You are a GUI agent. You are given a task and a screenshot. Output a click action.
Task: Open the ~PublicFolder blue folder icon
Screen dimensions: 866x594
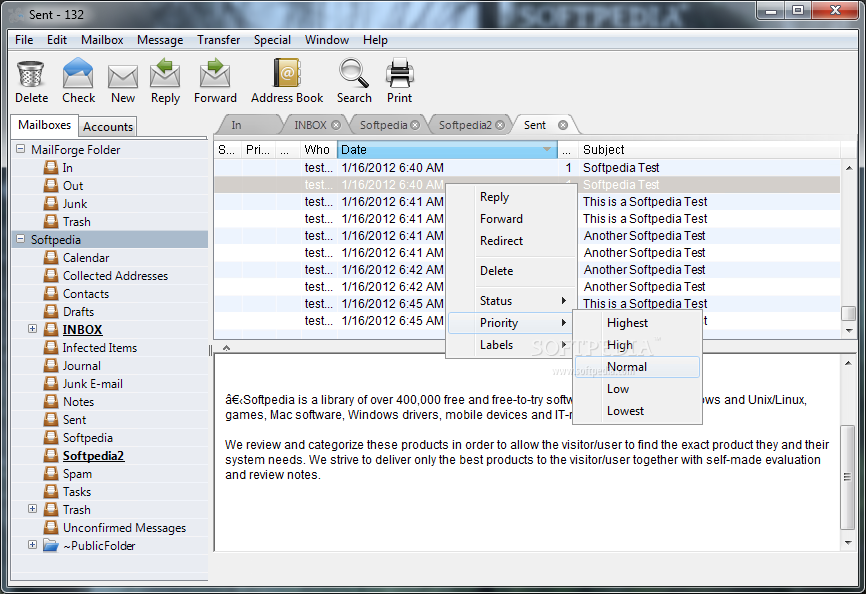pos(51,545)
